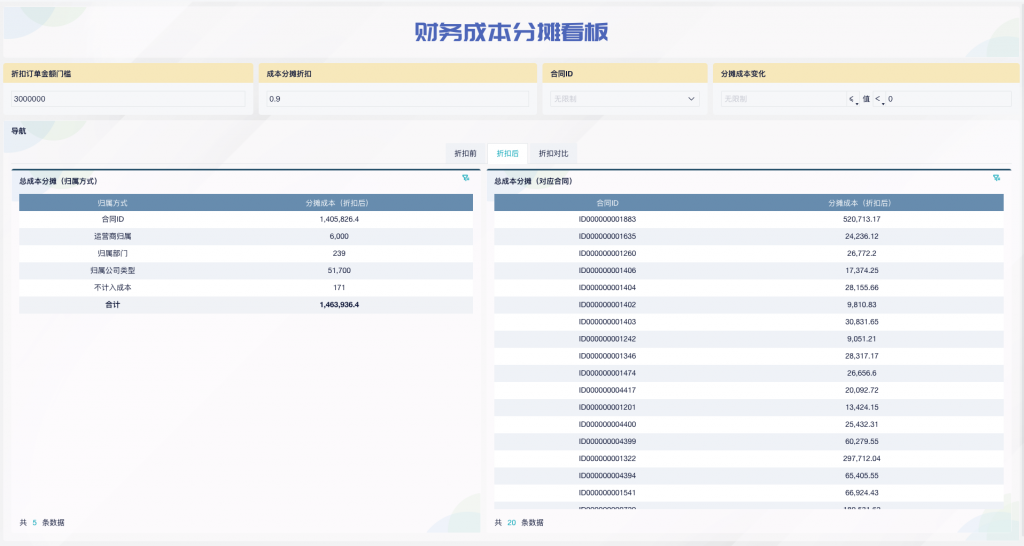Select the 归属公司类型 row

pyautogui.click(x=112, y=270)
